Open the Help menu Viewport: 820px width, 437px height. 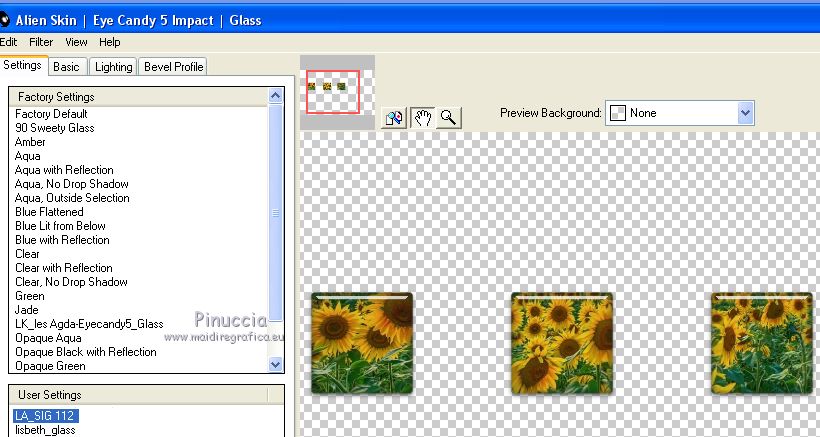110,42
